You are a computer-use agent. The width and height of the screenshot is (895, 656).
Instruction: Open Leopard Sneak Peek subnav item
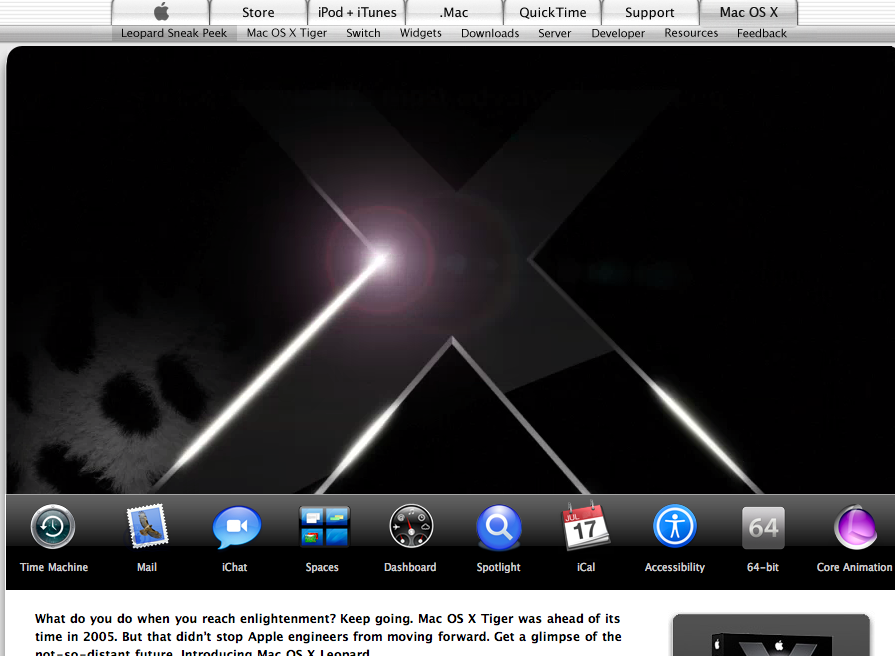174,33
